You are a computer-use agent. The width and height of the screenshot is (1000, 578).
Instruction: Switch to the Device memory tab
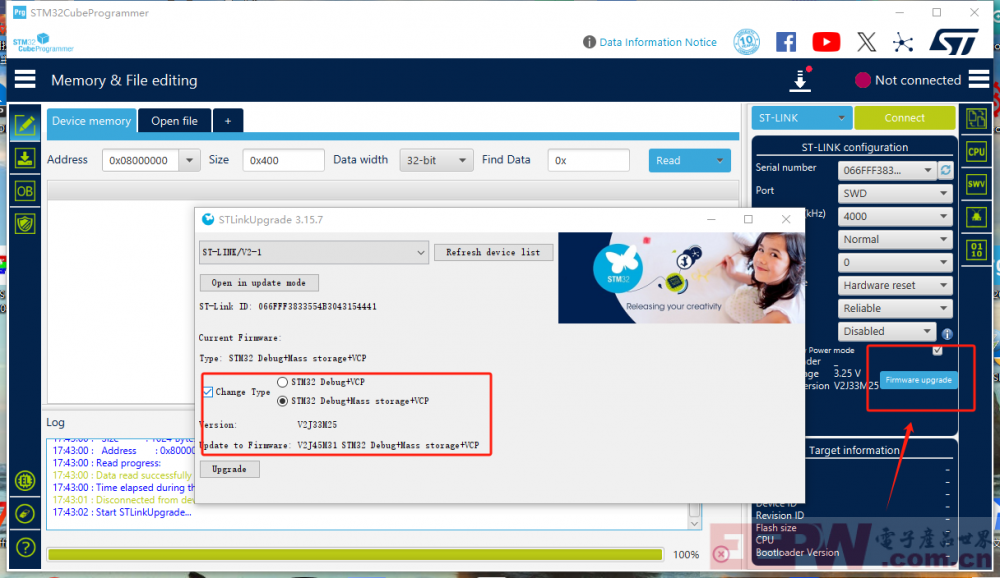point(91,121)
